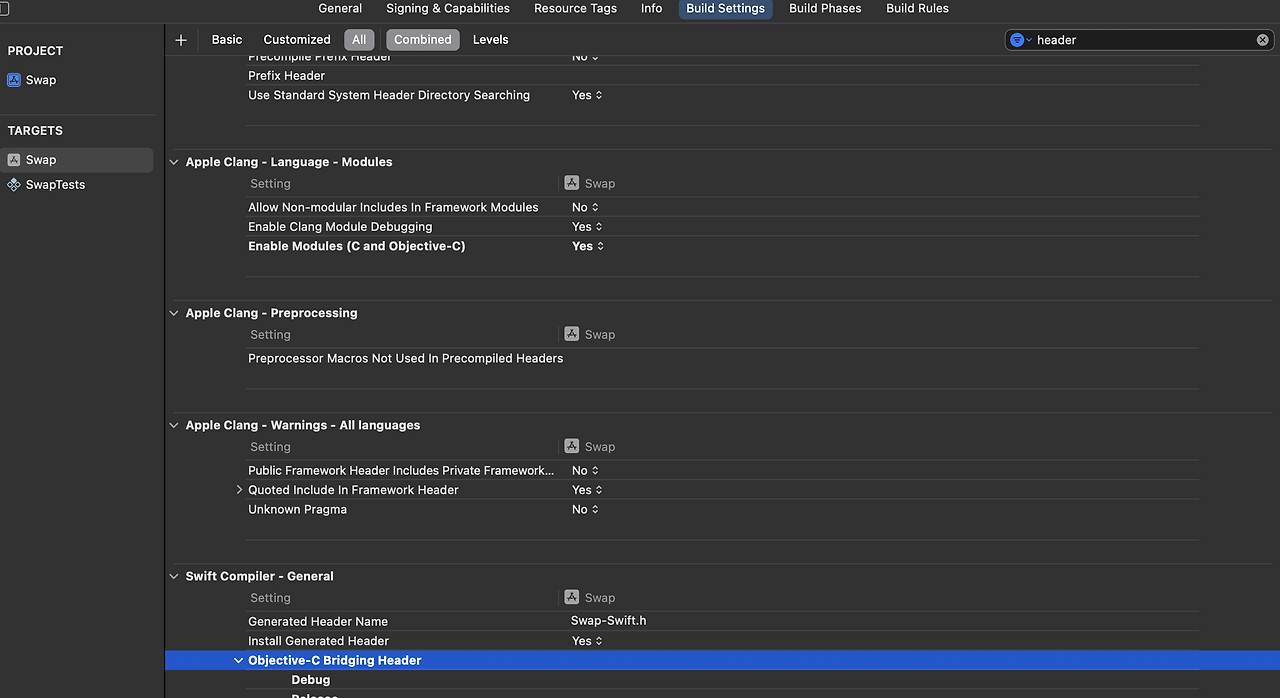The image size is (1280, 698).
Task: Select the Unknown Pragma setting name
Action: (297, 509)
